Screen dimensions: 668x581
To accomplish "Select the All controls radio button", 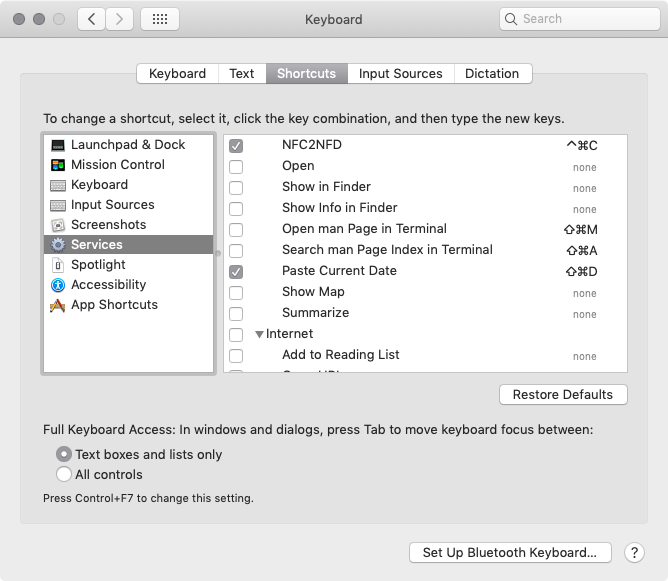I will [x=65, y=475].
